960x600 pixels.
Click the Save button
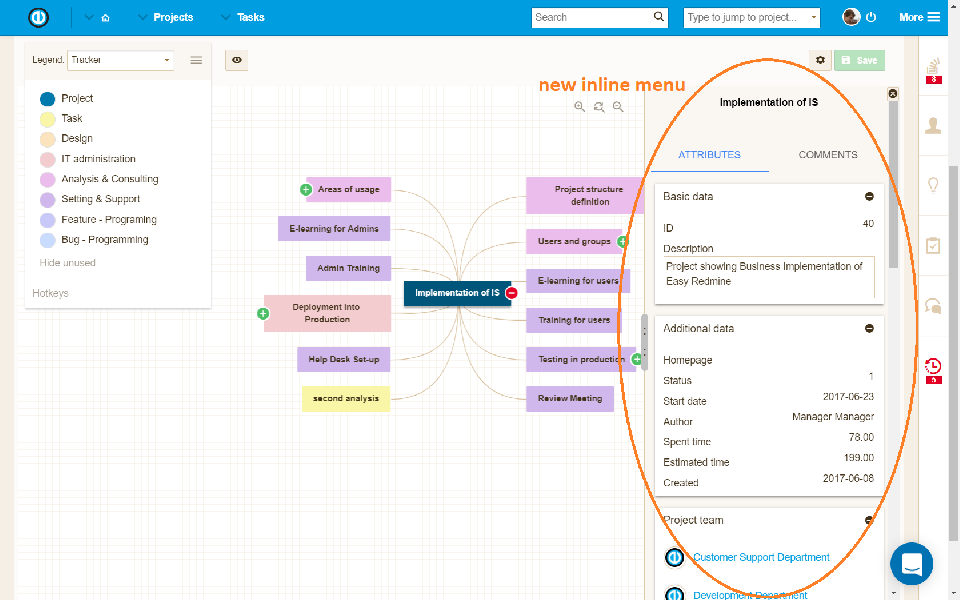point(859,61)
